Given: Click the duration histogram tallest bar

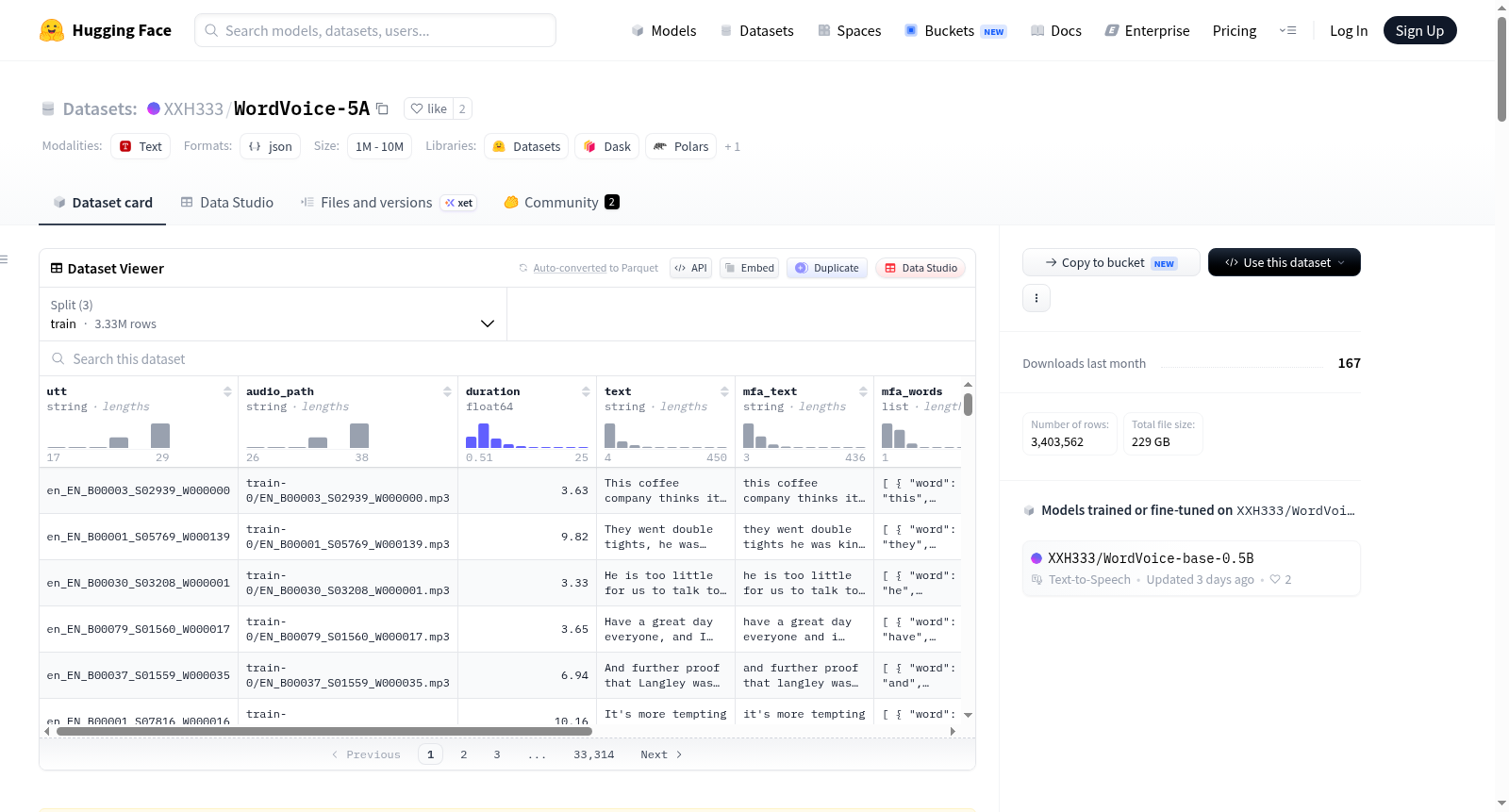Looking at the screenshot, I should (x=484, y=436).
